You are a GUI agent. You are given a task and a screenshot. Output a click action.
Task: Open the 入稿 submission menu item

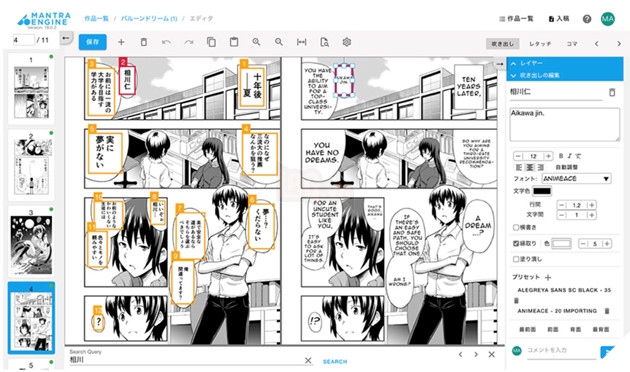[559, 19]
